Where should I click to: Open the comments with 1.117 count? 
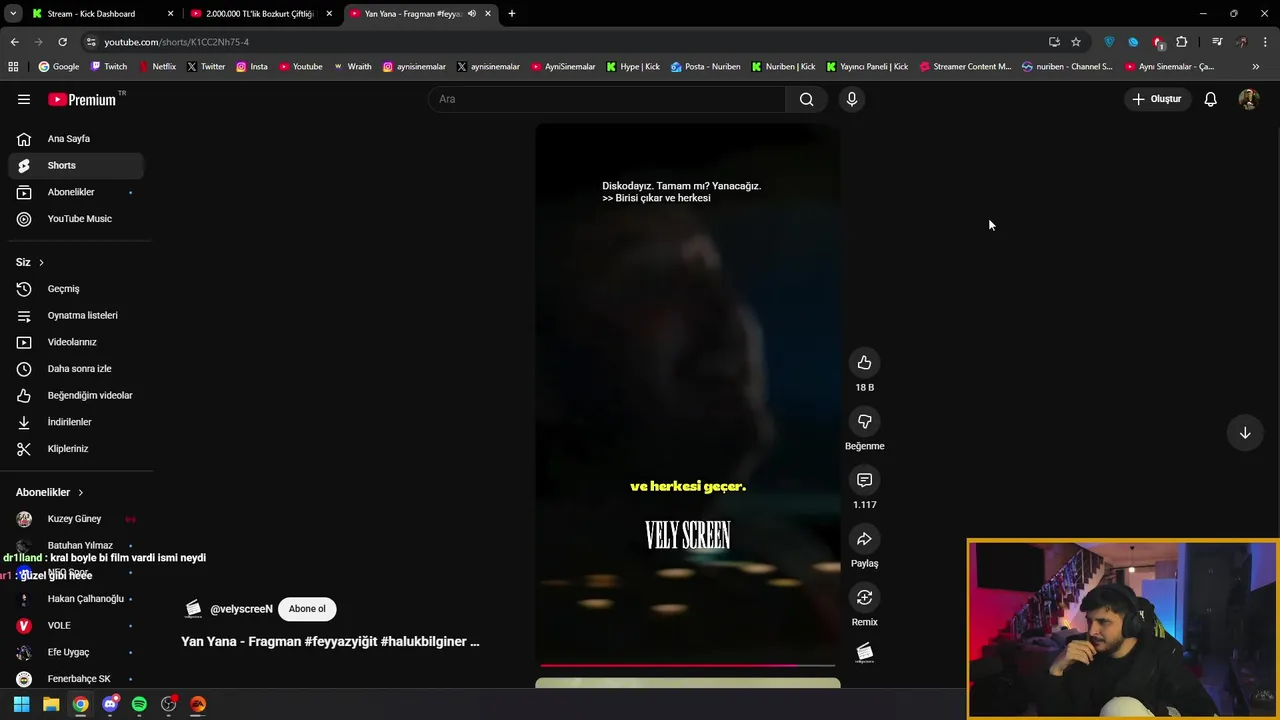click(864, 480)
